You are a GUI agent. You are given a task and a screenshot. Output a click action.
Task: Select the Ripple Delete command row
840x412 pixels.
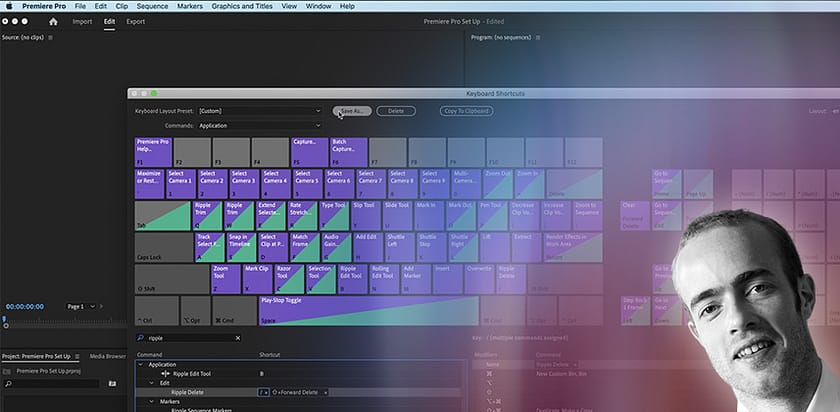(298, 392)
